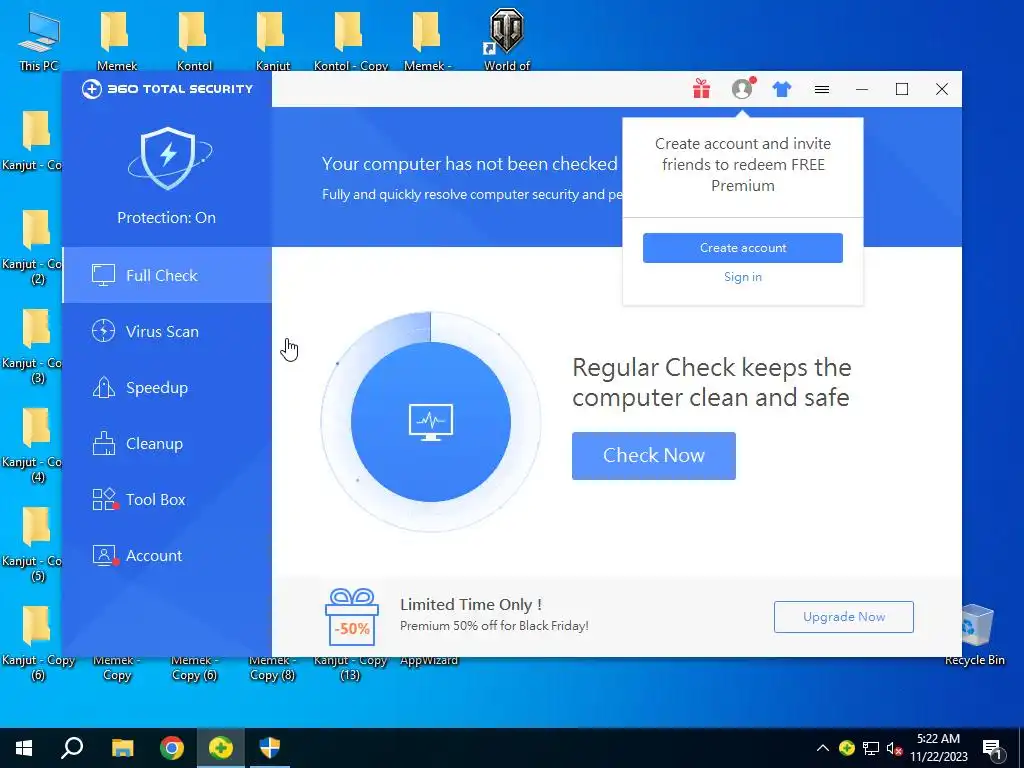1024x768 pixels.
Task: Click the Create account button
Action: (x=743, y=248)
